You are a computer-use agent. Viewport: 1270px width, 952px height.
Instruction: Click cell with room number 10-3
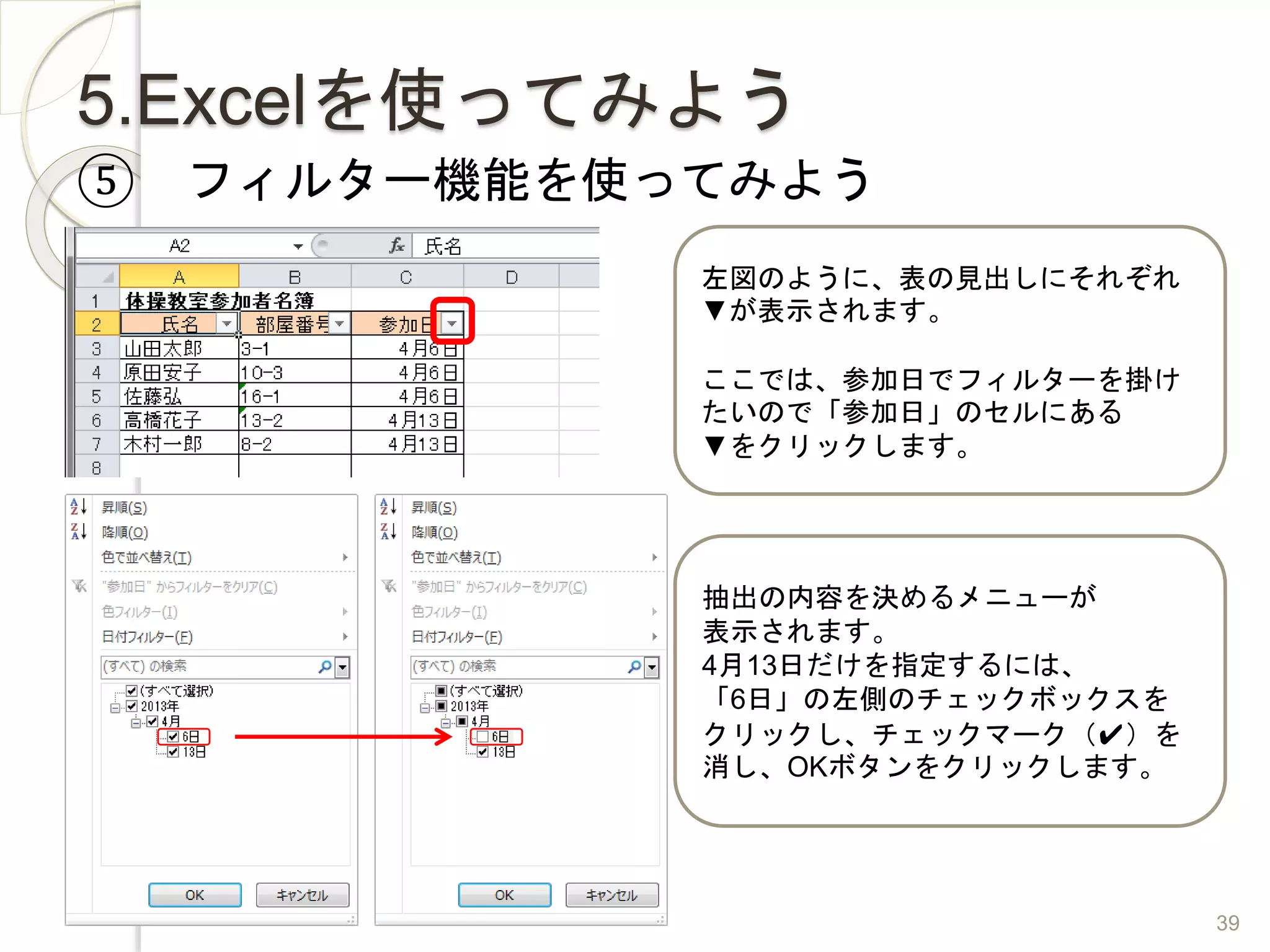295,372
